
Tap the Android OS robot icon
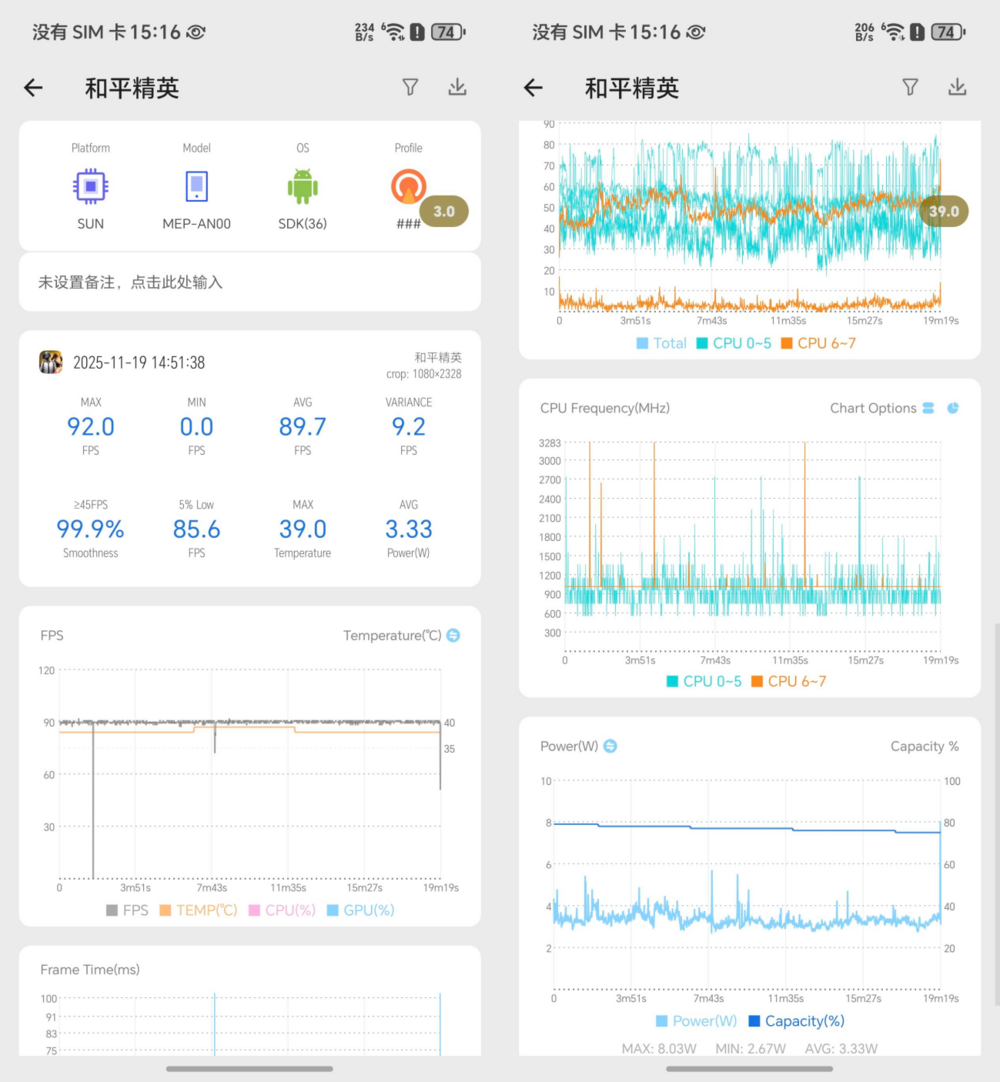point(302,187)
